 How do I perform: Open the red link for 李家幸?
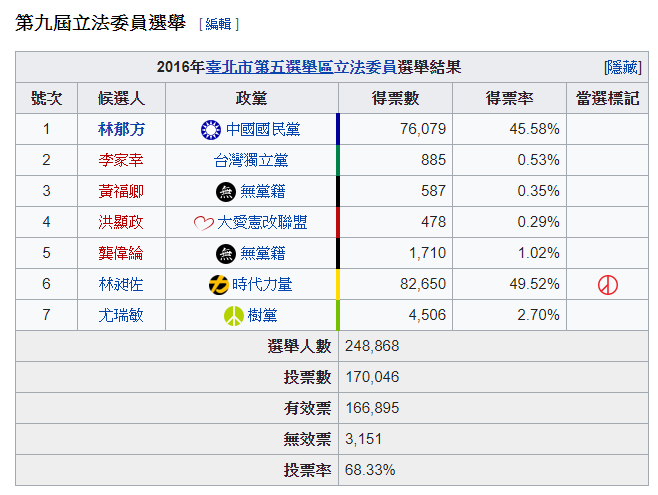coord(121,160)
